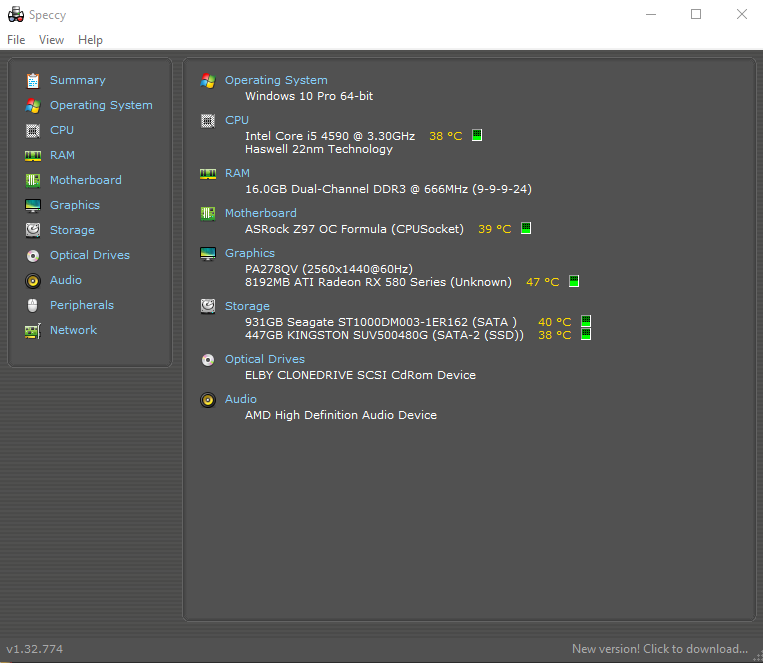Select Graphics in the sidebar
763x663 pixels.
74,205
